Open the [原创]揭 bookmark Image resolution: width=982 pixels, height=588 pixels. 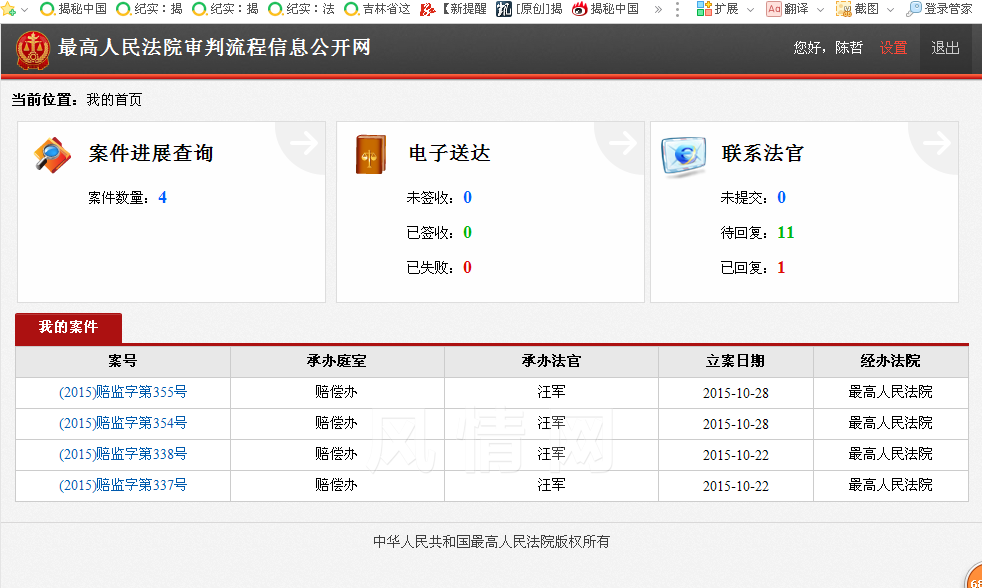pyautogui.click(x=529, y=9)
